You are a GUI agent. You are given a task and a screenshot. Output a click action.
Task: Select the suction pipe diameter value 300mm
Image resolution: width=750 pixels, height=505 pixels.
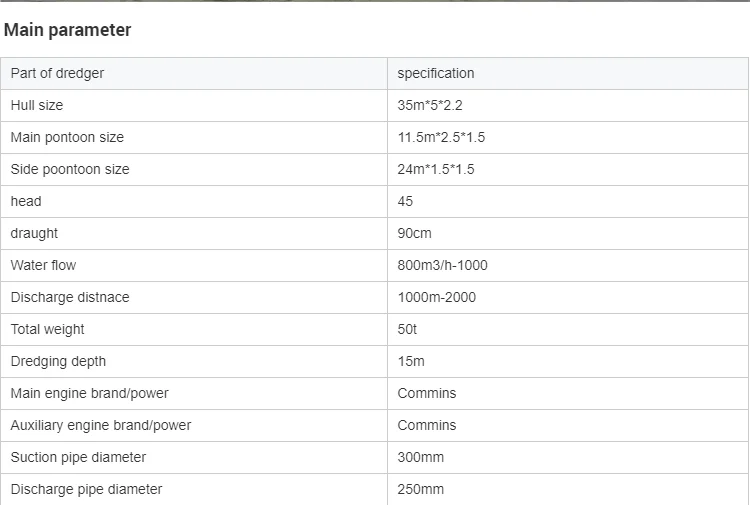click(x=421, y=457)
